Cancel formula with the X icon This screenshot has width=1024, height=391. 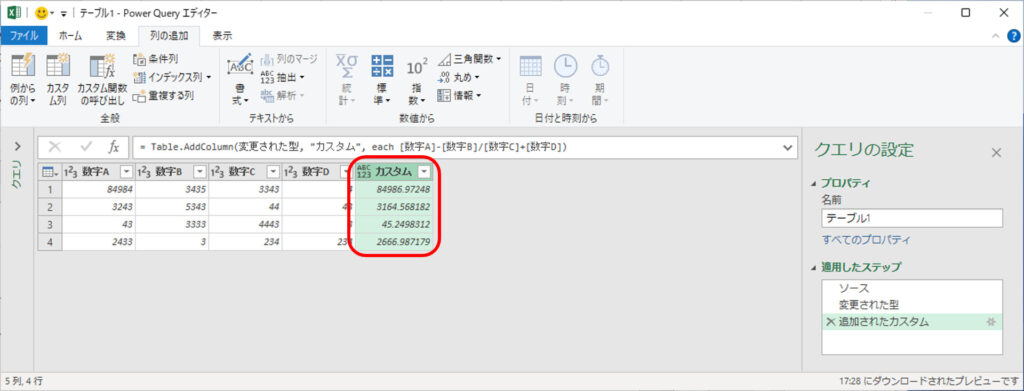click(x=55, y=147)
